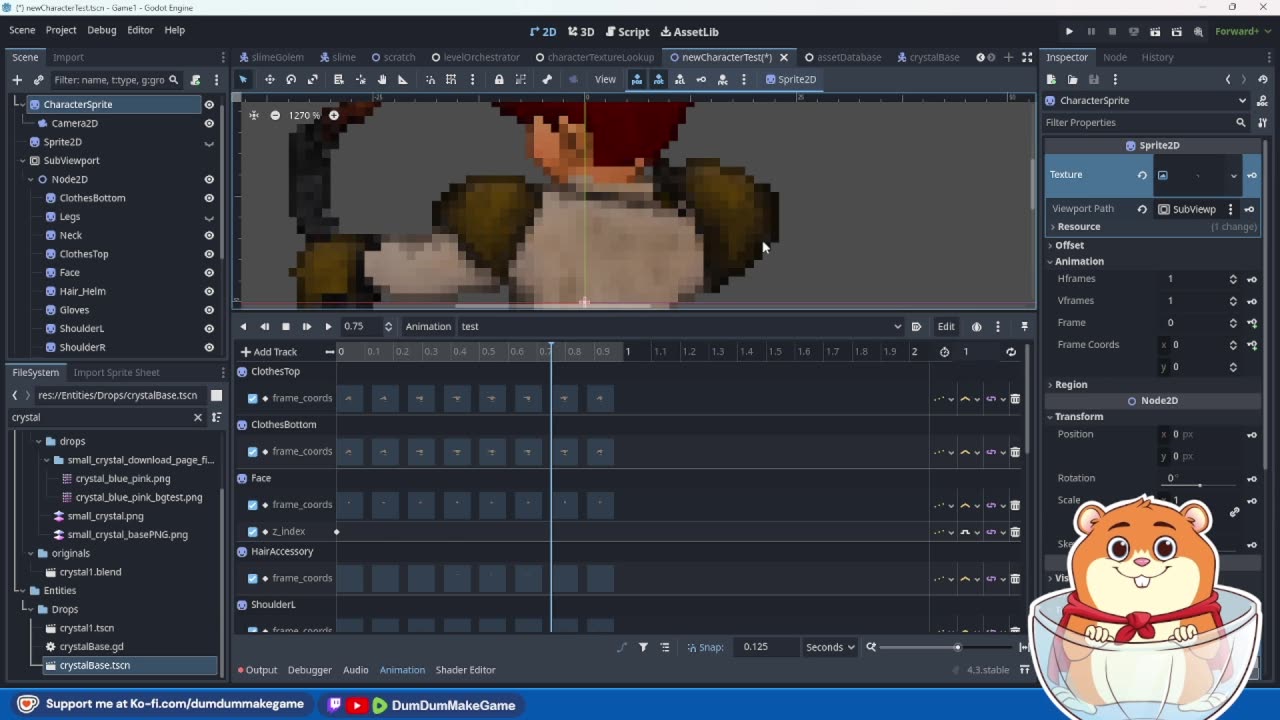Toggle rotation keying (rot) icon
Image resolution: width=1280 pixels, height=720 pixels.
click(x=658, y=79)
